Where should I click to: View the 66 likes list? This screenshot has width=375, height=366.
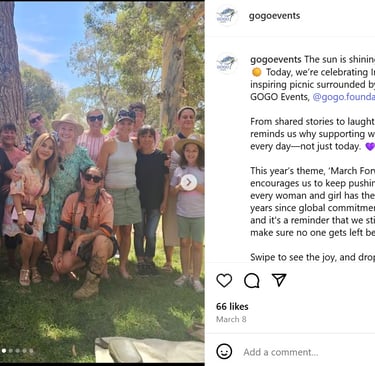[232, 306]
